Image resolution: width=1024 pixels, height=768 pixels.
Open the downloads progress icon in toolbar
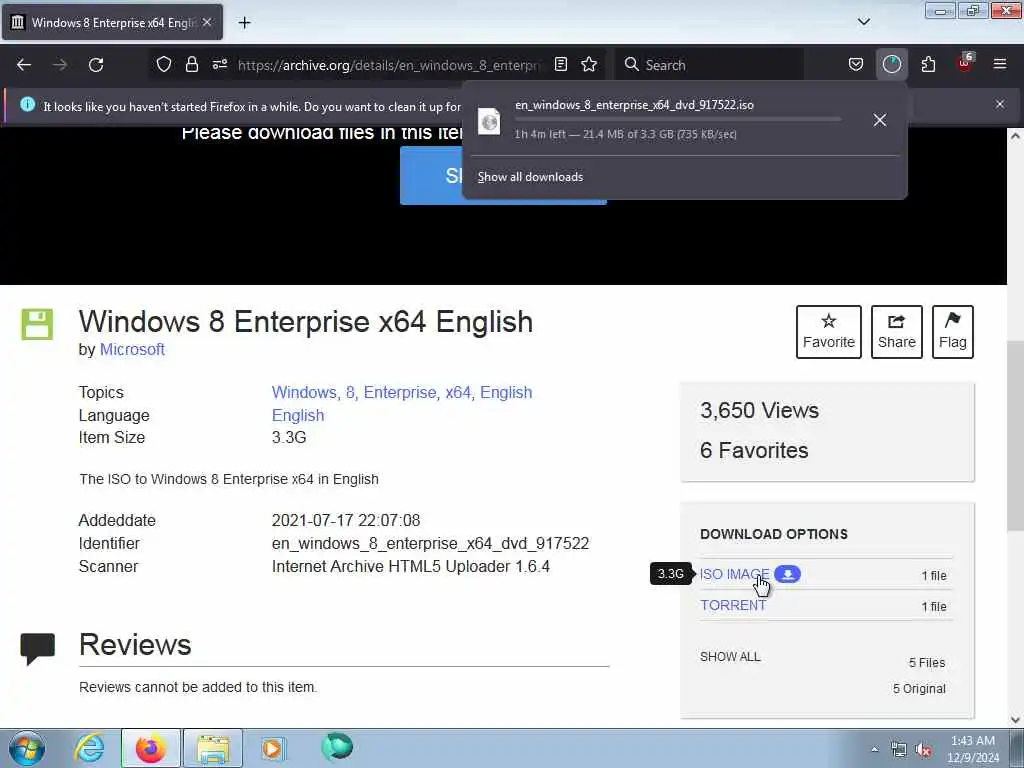(x=891, y=65)
